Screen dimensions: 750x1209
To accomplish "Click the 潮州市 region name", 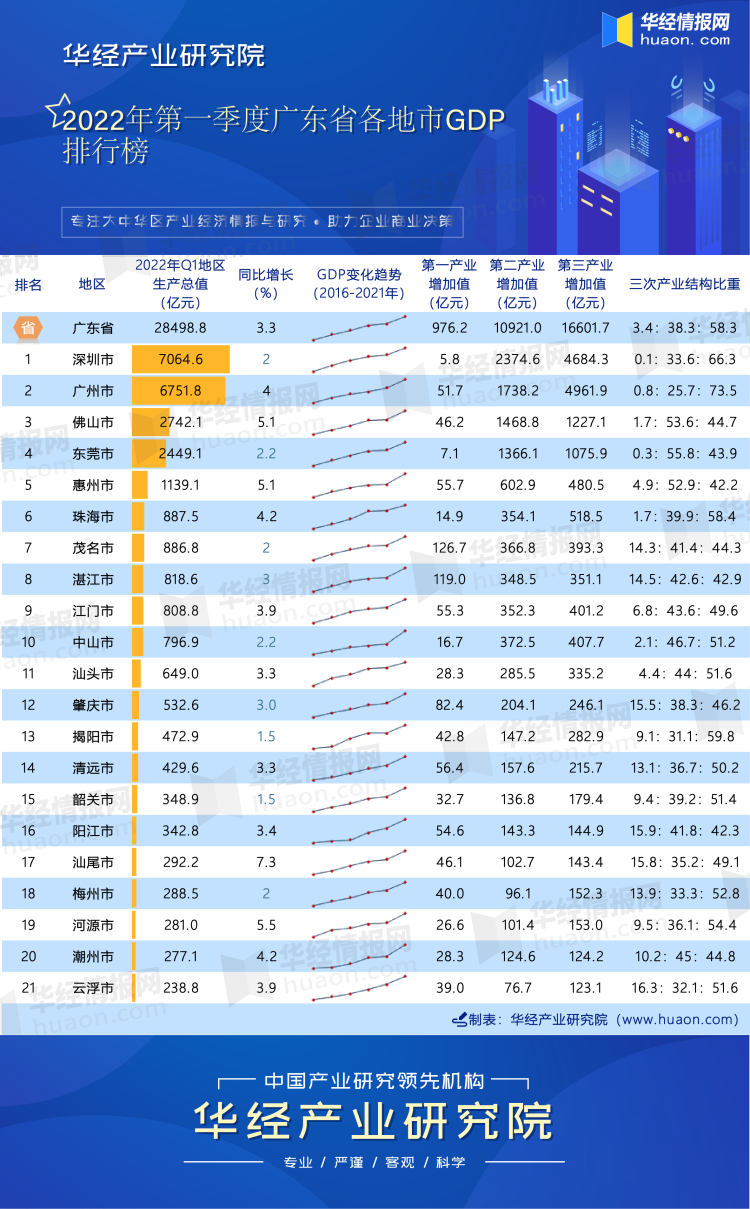I will click(93, 957).
